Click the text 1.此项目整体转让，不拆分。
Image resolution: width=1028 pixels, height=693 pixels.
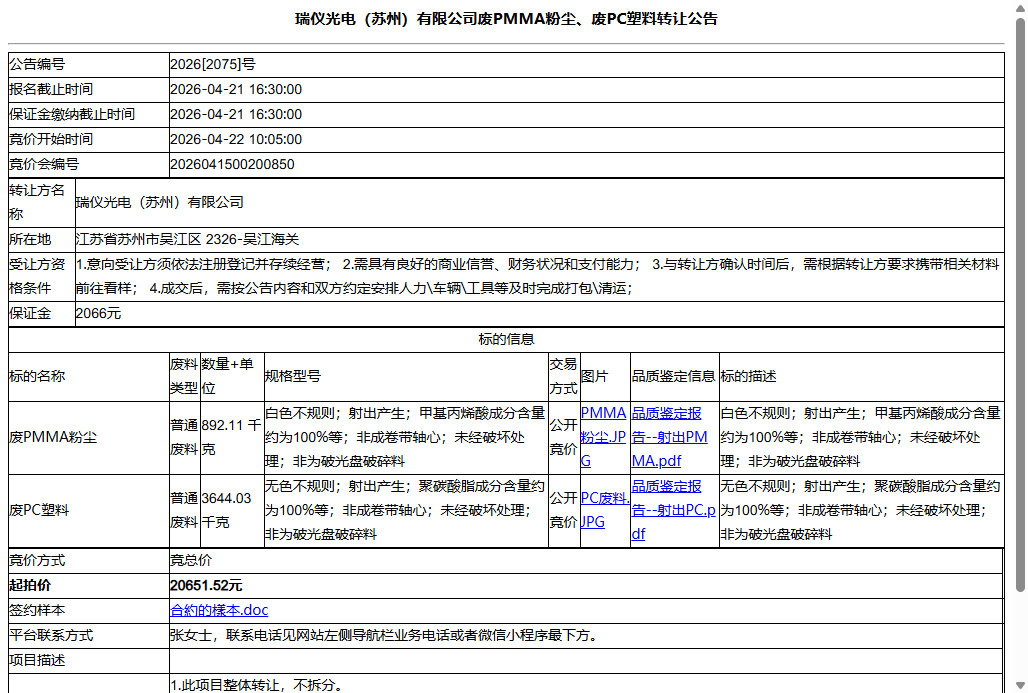click(x=256, y=685)
